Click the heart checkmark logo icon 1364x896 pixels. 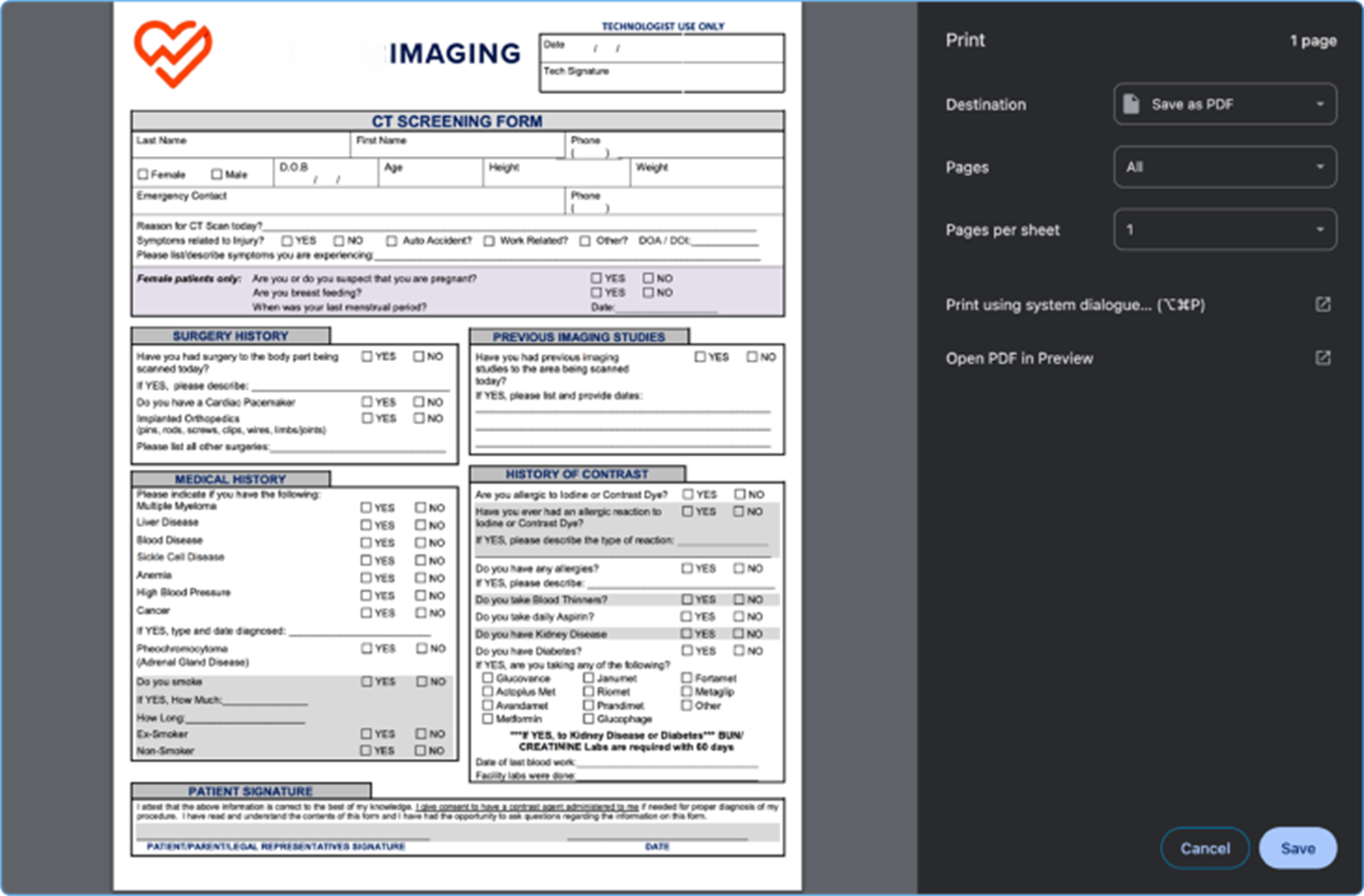click(173, 52)
